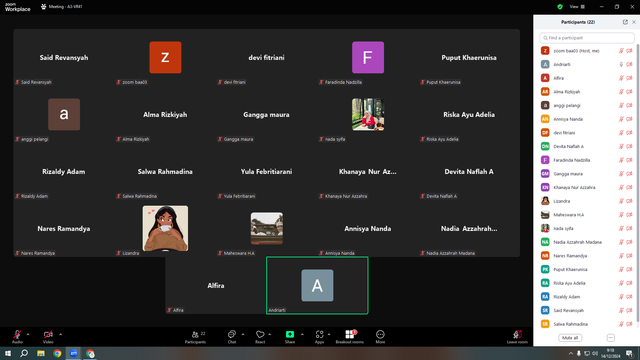The width and height of the screenshot is (640, 360).
Task: Click anggi pelangi's brown avatar tile
Action: [64, 114]
